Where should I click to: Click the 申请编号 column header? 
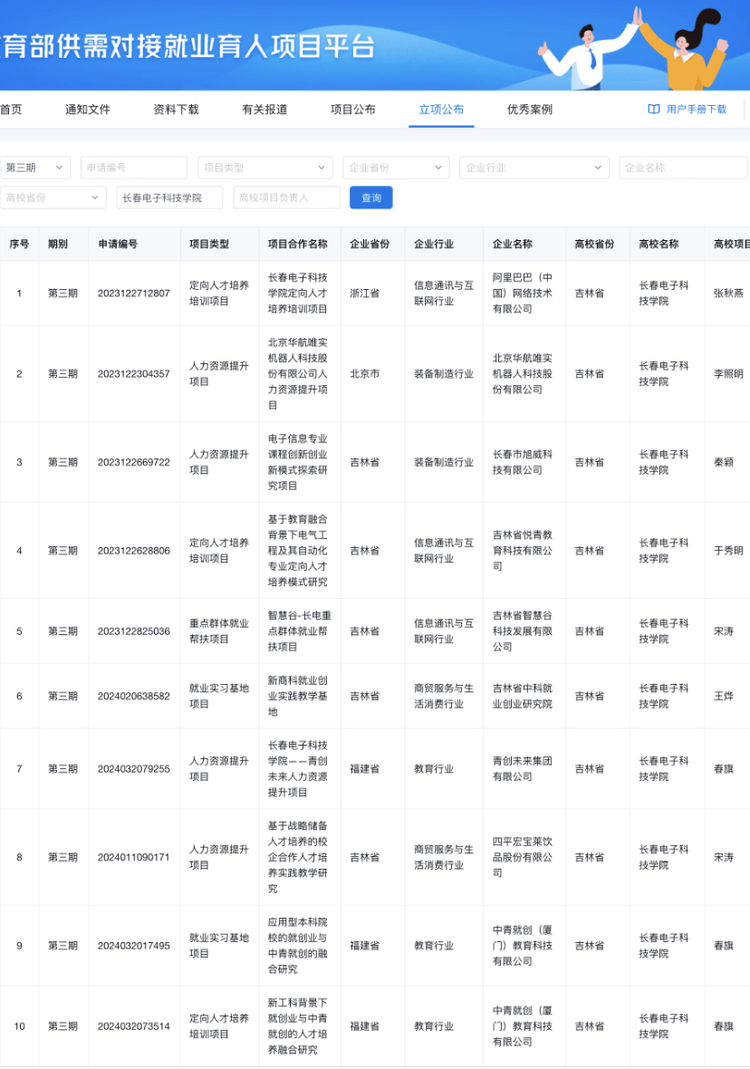[x=118, y=244]
